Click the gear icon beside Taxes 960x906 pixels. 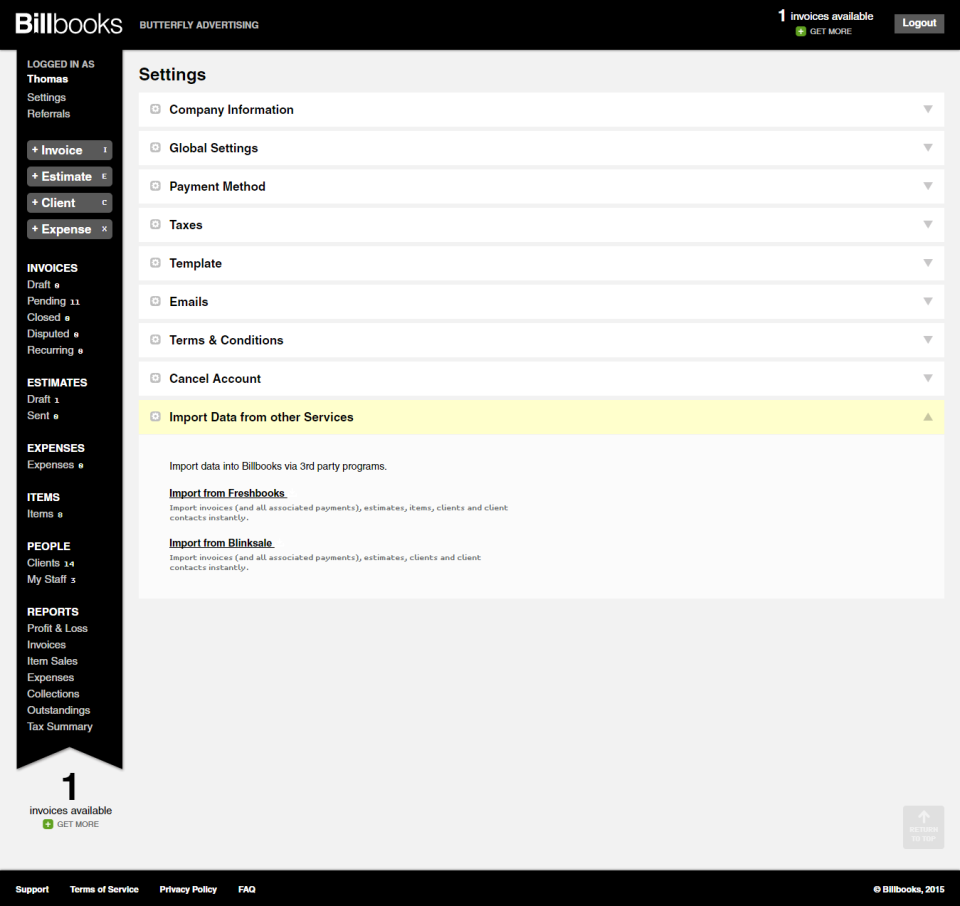click(x=155, y=225)
